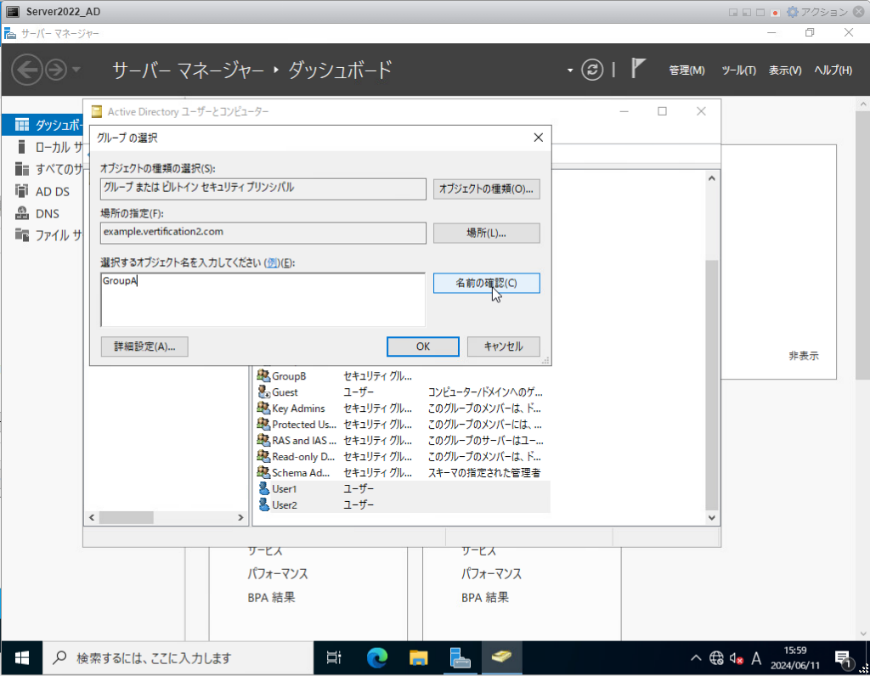Open the 例 examples link

(x=272, y=263)
